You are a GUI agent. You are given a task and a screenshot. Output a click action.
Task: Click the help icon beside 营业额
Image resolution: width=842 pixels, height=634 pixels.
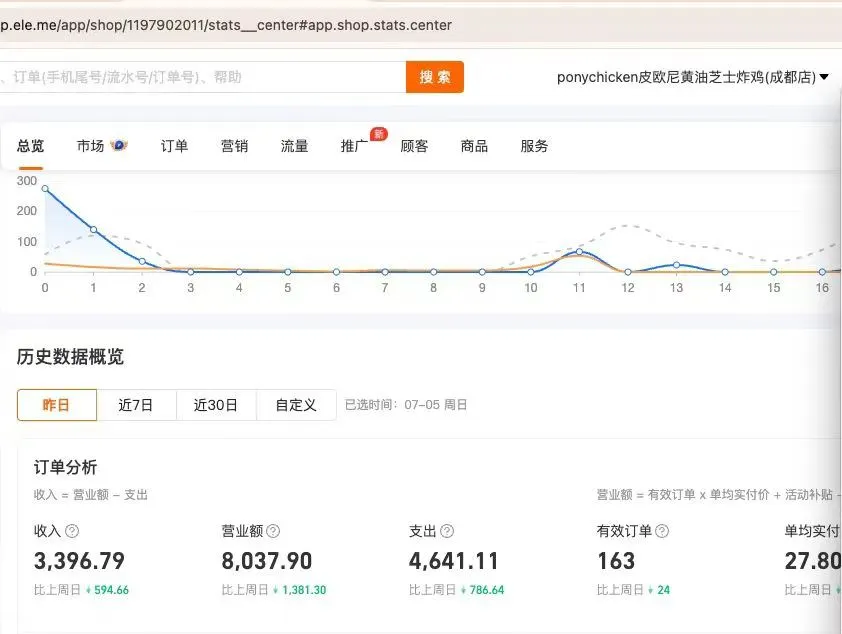tap(273, 531)
